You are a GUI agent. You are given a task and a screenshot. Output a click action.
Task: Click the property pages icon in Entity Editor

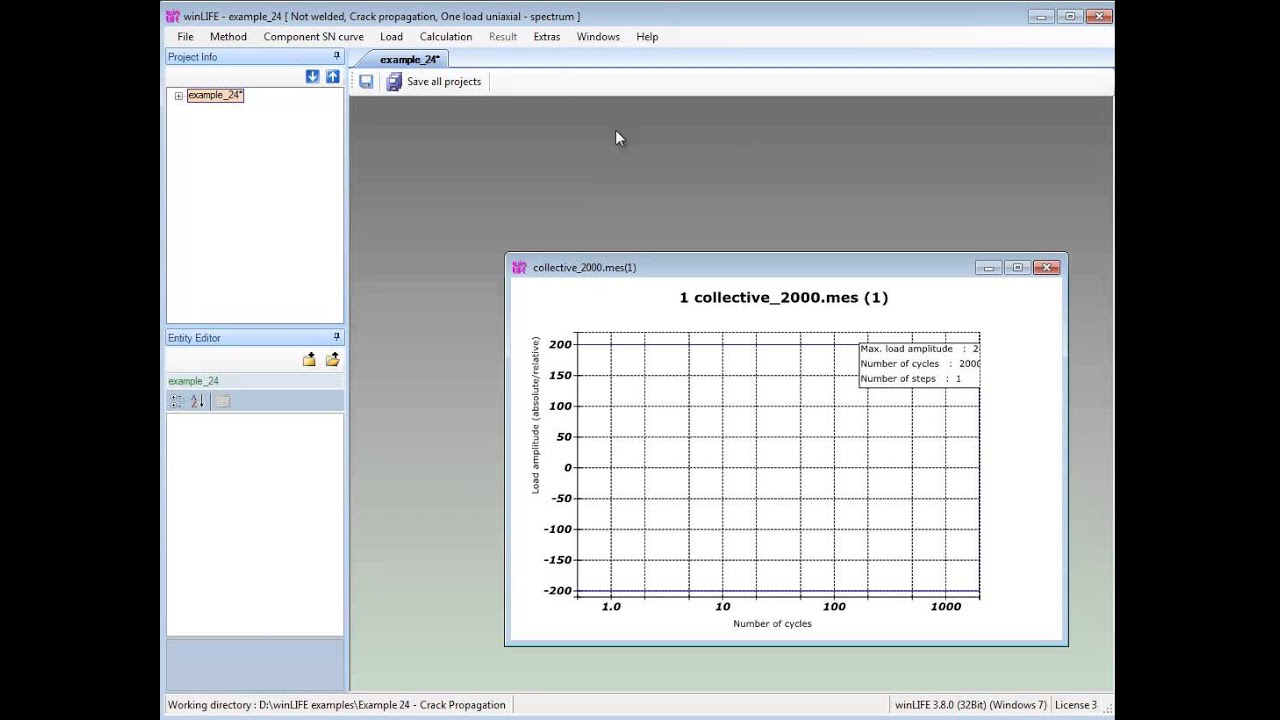pyautogui.click(x=223, y=401)
